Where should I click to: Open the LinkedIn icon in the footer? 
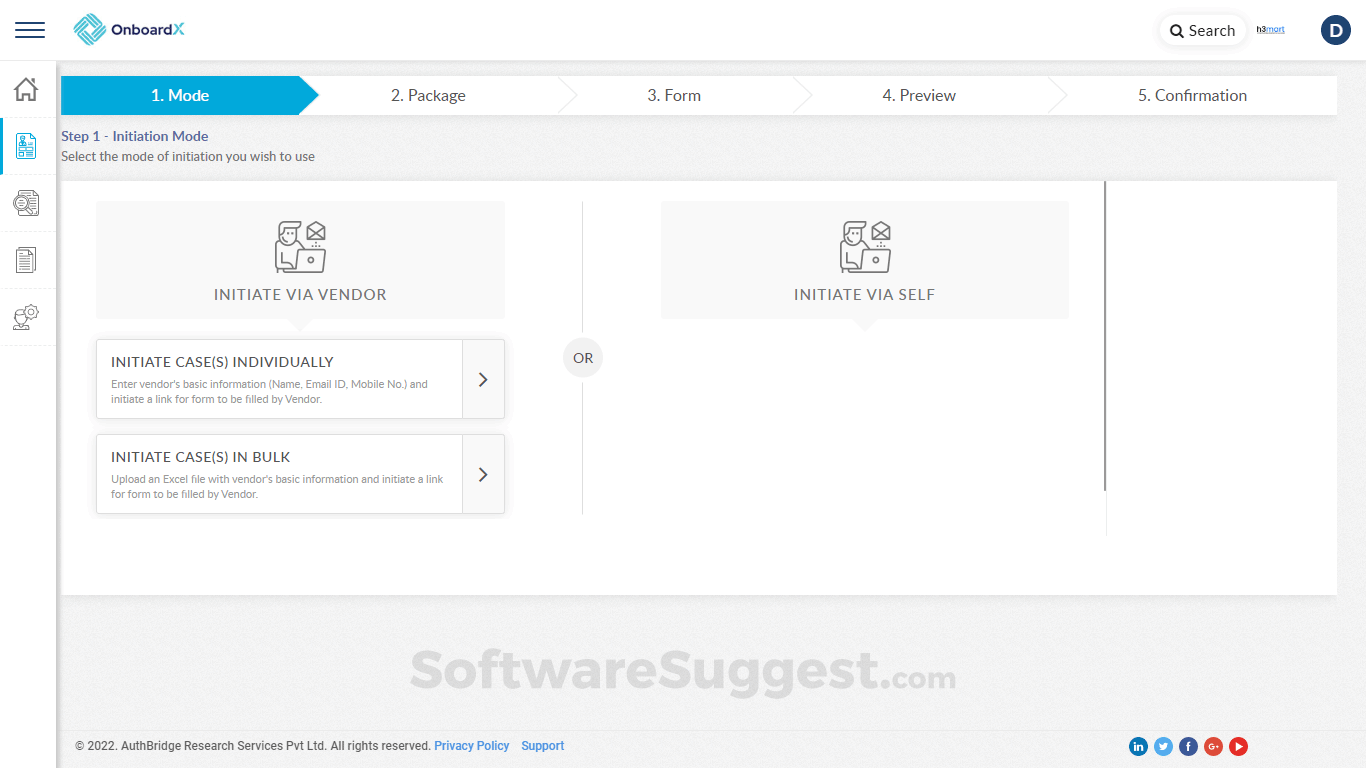[x=1138, y=746]
